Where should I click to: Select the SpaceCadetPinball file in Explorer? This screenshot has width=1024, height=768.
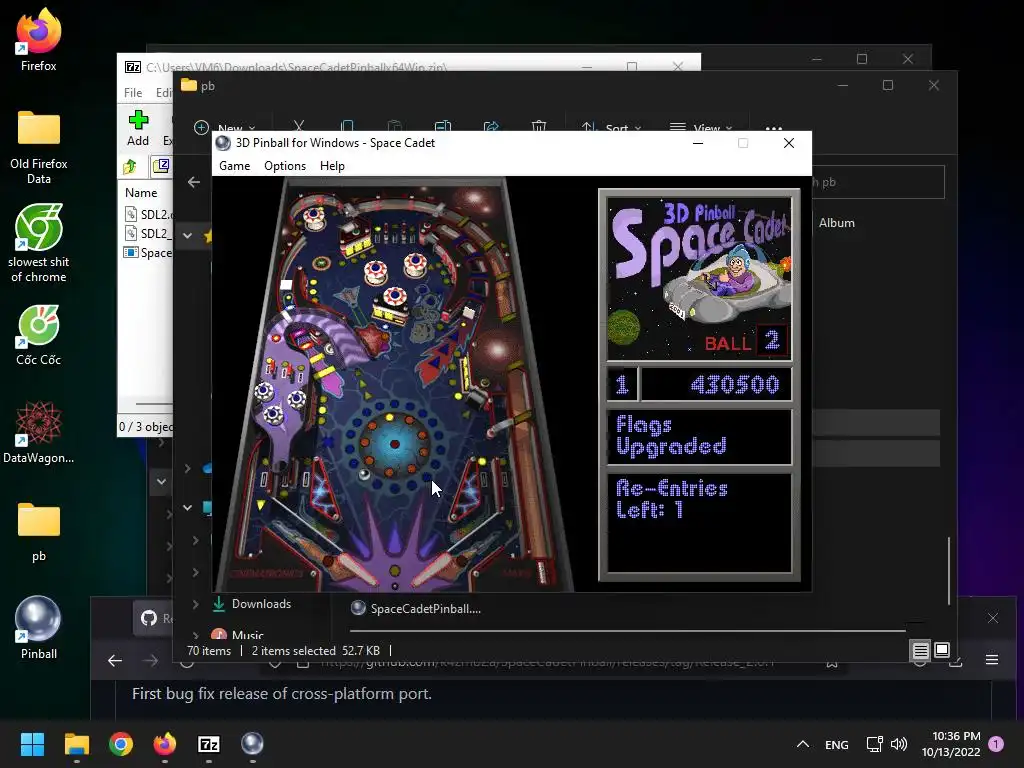(416, 609)
